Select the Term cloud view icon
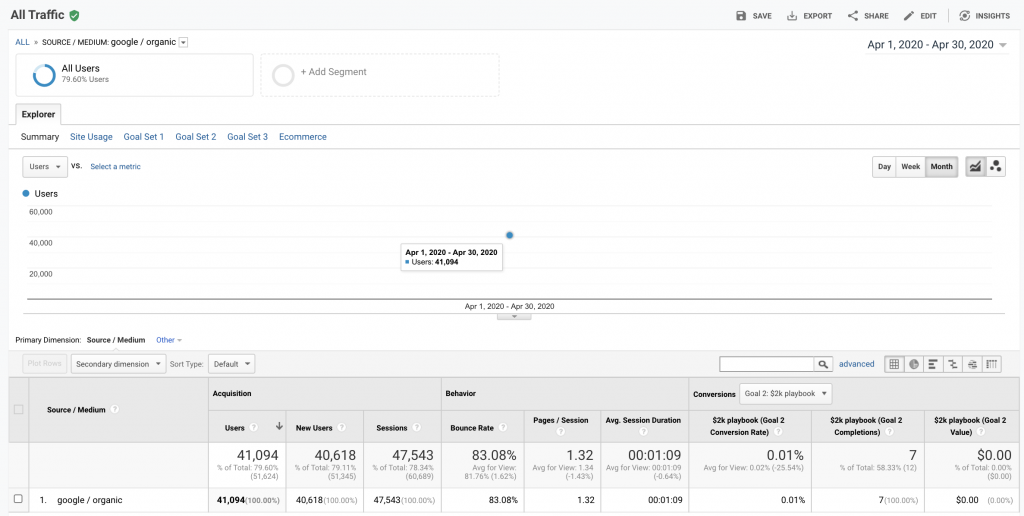1024x516 pixels. pyautogui.click(x=972, y=364)
